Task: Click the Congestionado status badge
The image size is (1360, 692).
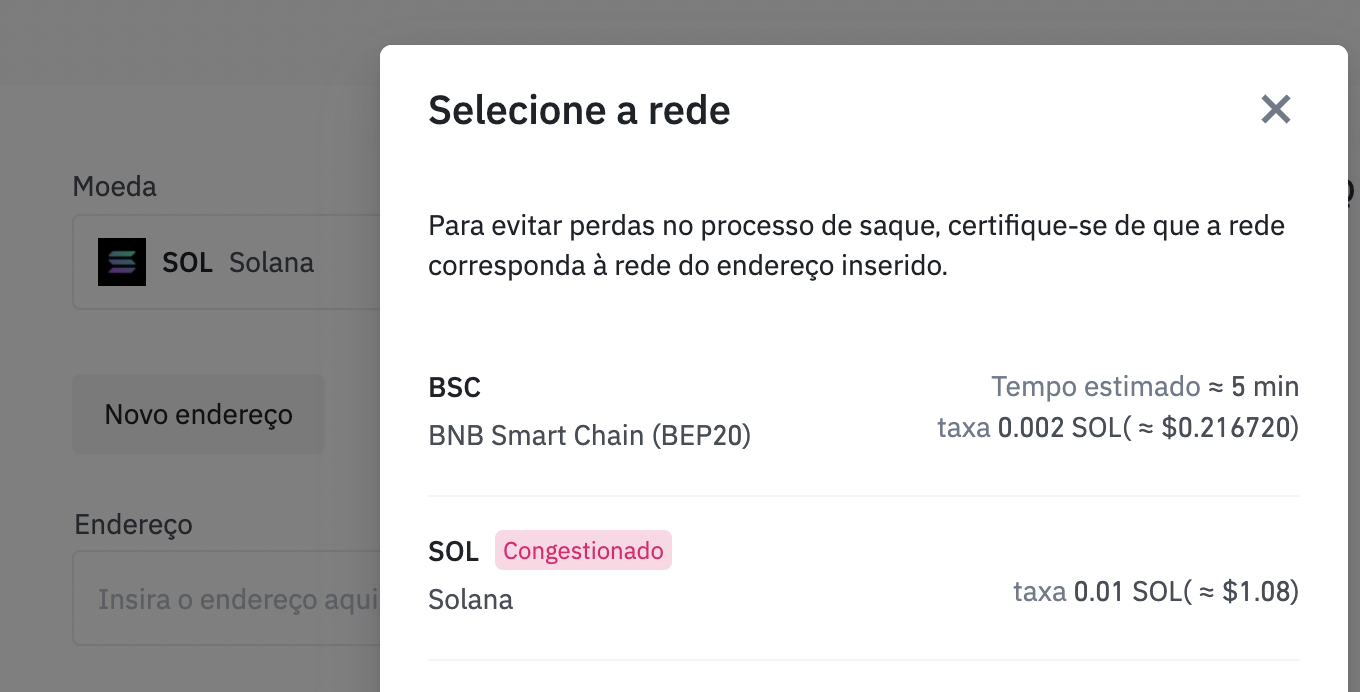Action: [x=583, y=550]
